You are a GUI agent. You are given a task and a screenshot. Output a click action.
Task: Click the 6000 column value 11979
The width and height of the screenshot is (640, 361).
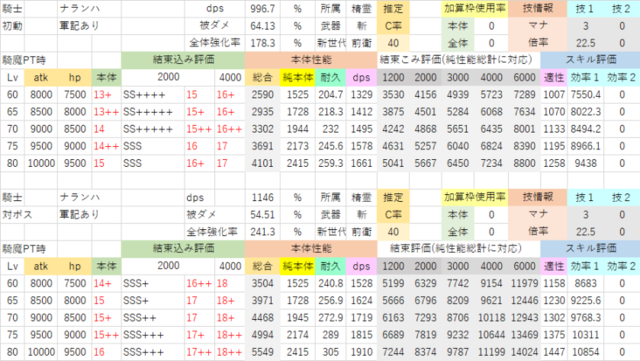524,283
